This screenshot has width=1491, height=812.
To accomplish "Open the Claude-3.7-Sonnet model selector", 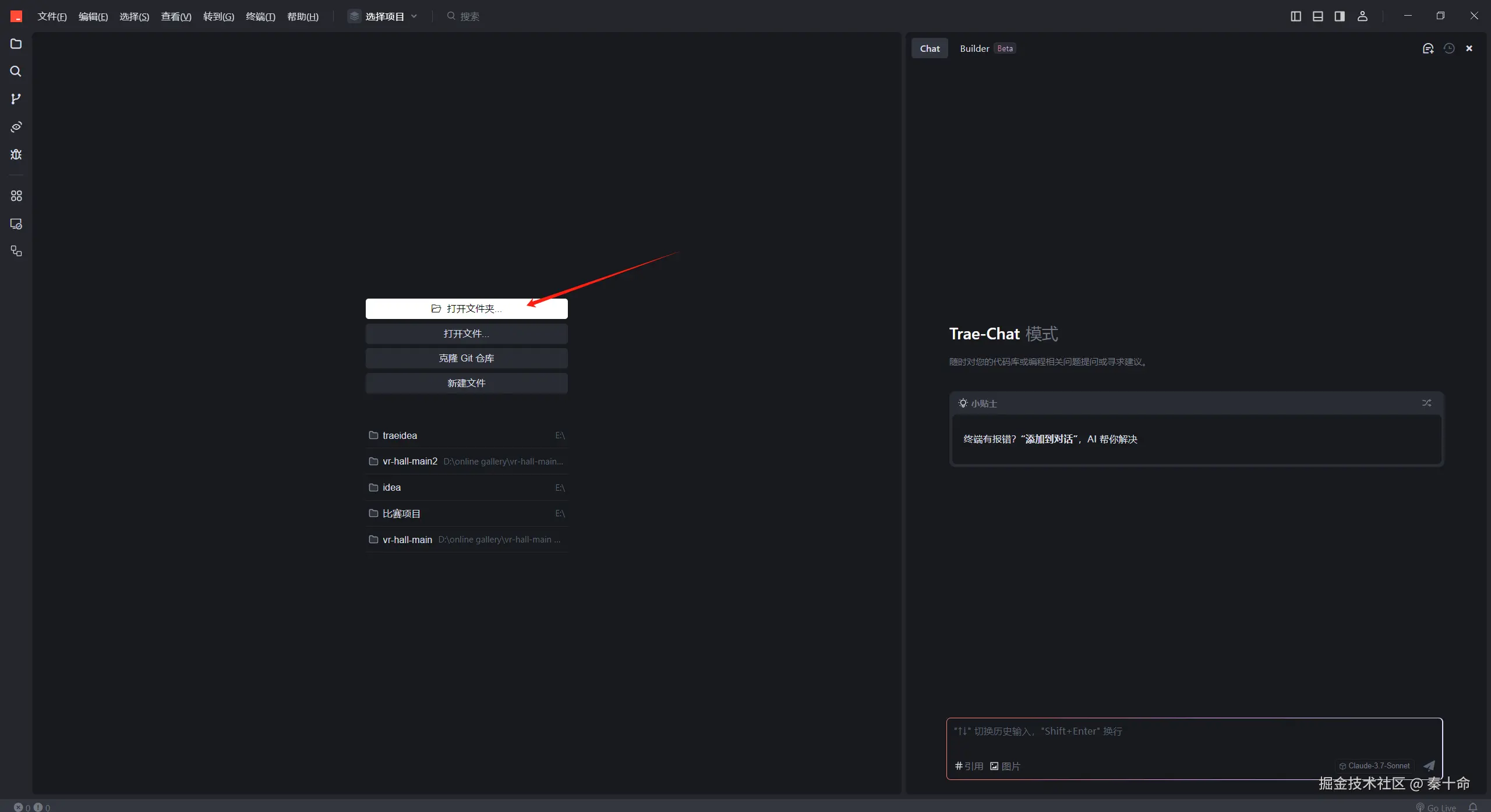I will pyautogui.click(x=1375, y=766).
